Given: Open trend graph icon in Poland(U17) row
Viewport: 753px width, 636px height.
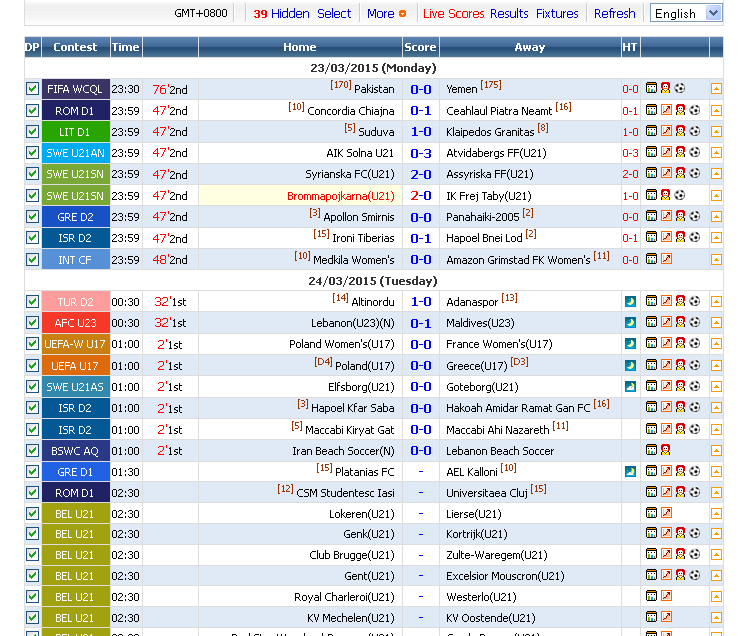Looking at the screenshot, I should point(666,365).
